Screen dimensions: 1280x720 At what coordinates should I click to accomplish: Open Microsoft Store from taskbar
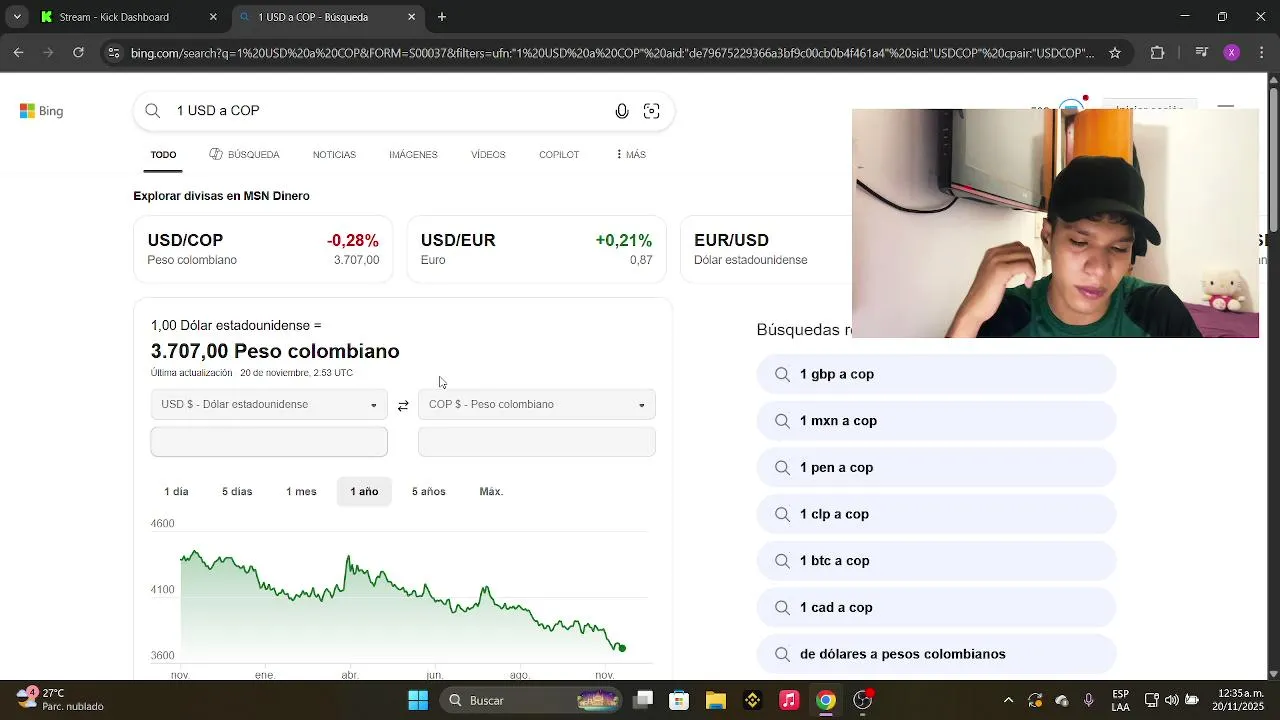coord(679,700)
